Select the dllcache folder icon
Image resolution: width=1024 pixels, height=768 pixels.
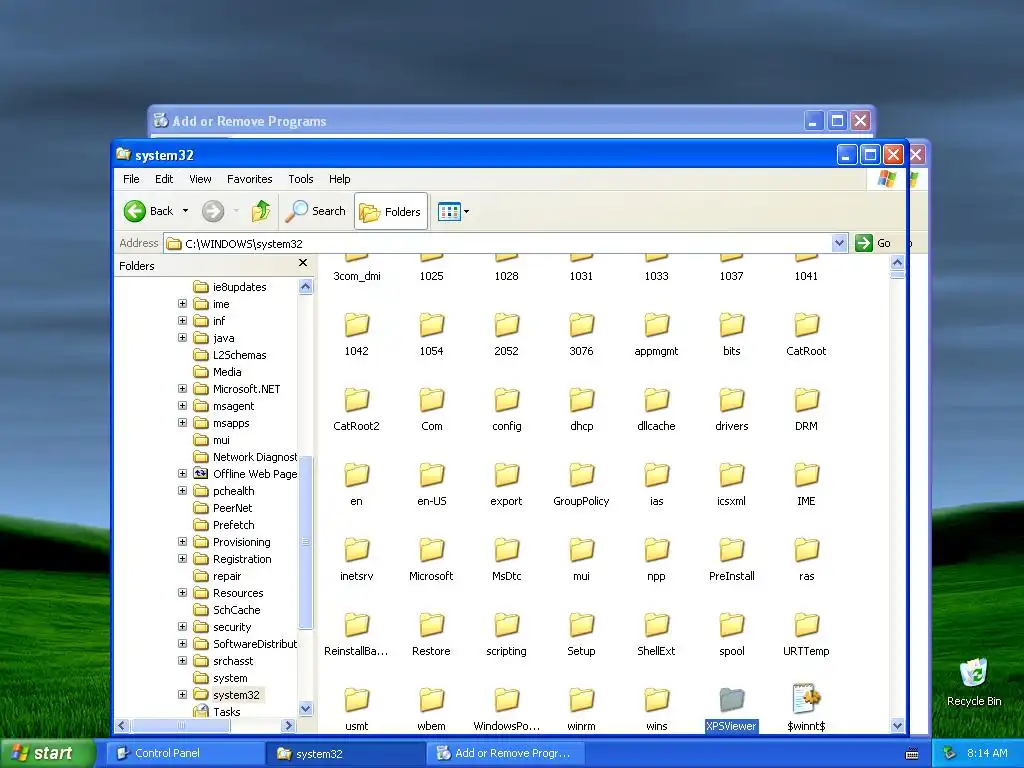(656, 401)
